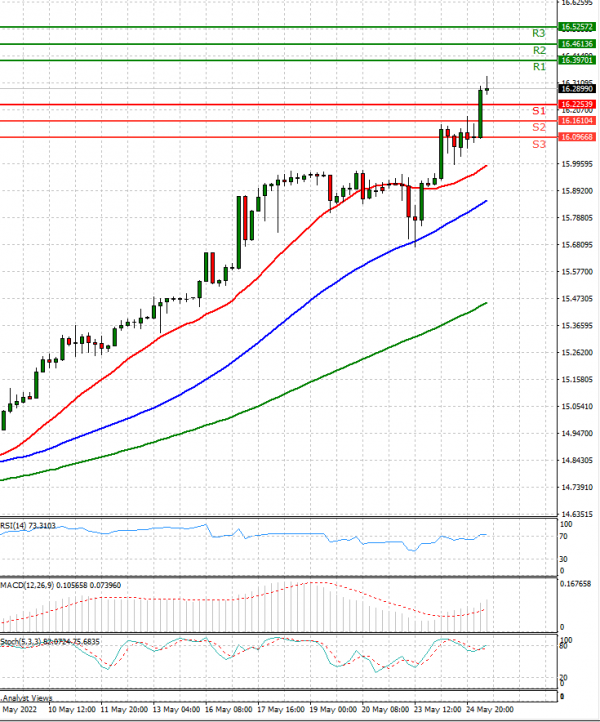Select the 16.22539 red price tag
The height and width of the screenshot is (722, 600).
[x=577, y=105]
